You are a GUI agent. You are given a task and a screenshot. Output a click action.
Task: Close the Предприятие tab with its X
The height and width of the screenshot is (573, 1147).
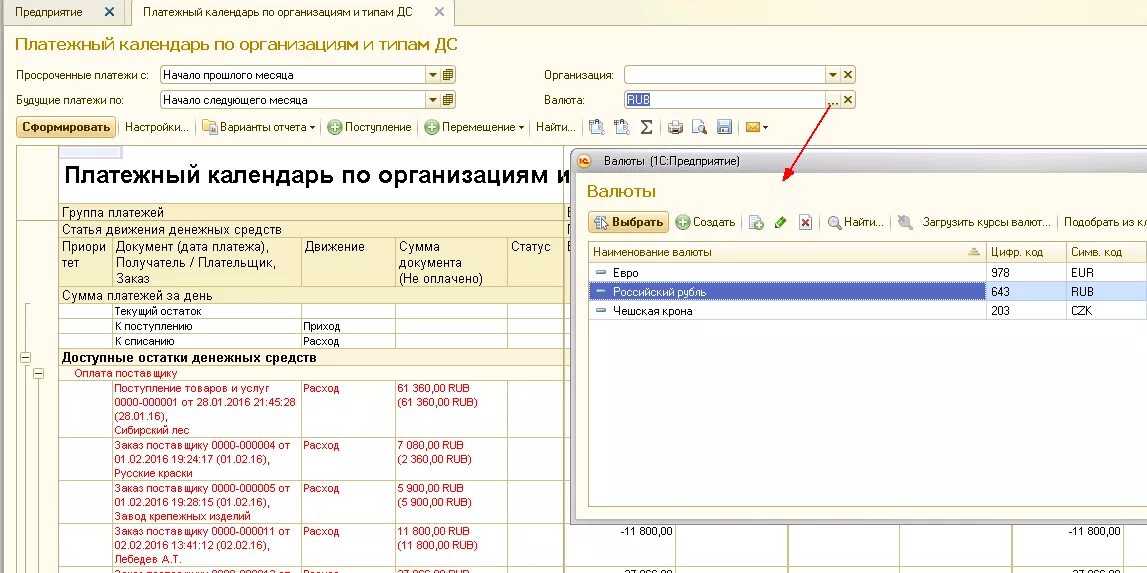(110, 12)
